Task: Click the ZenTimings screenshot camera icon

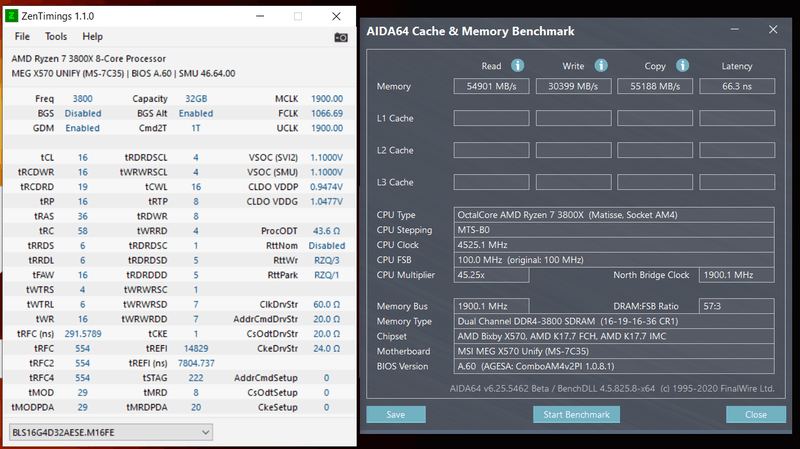Action: pyautogui.click(x=341, y=37)
